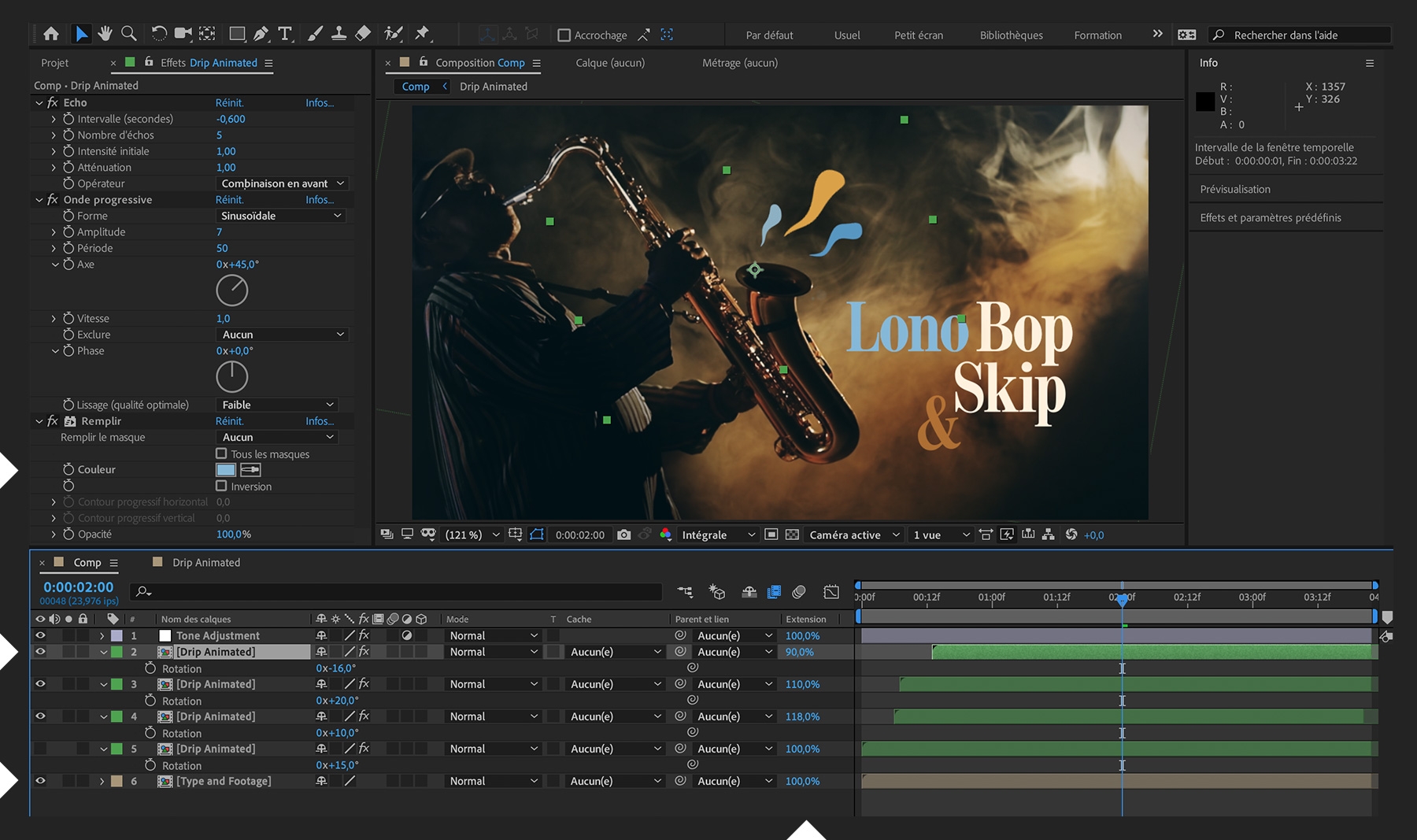Select the Pen tool
The width and height of the screenshot is (1417, 840).
261,34
